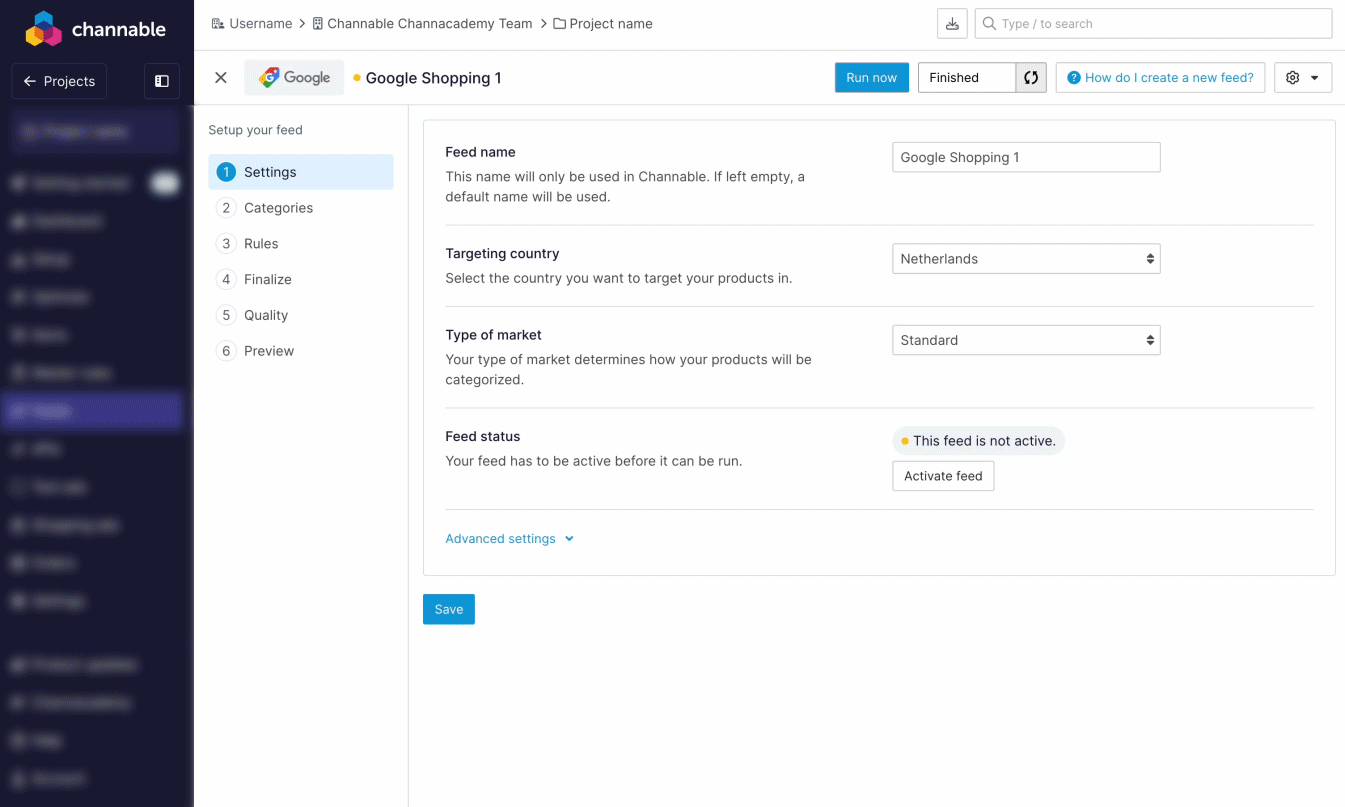The height and width of the screenshot is (807, 1345).
Task: Save the feed settings
Action: click(x=448, y=609)
